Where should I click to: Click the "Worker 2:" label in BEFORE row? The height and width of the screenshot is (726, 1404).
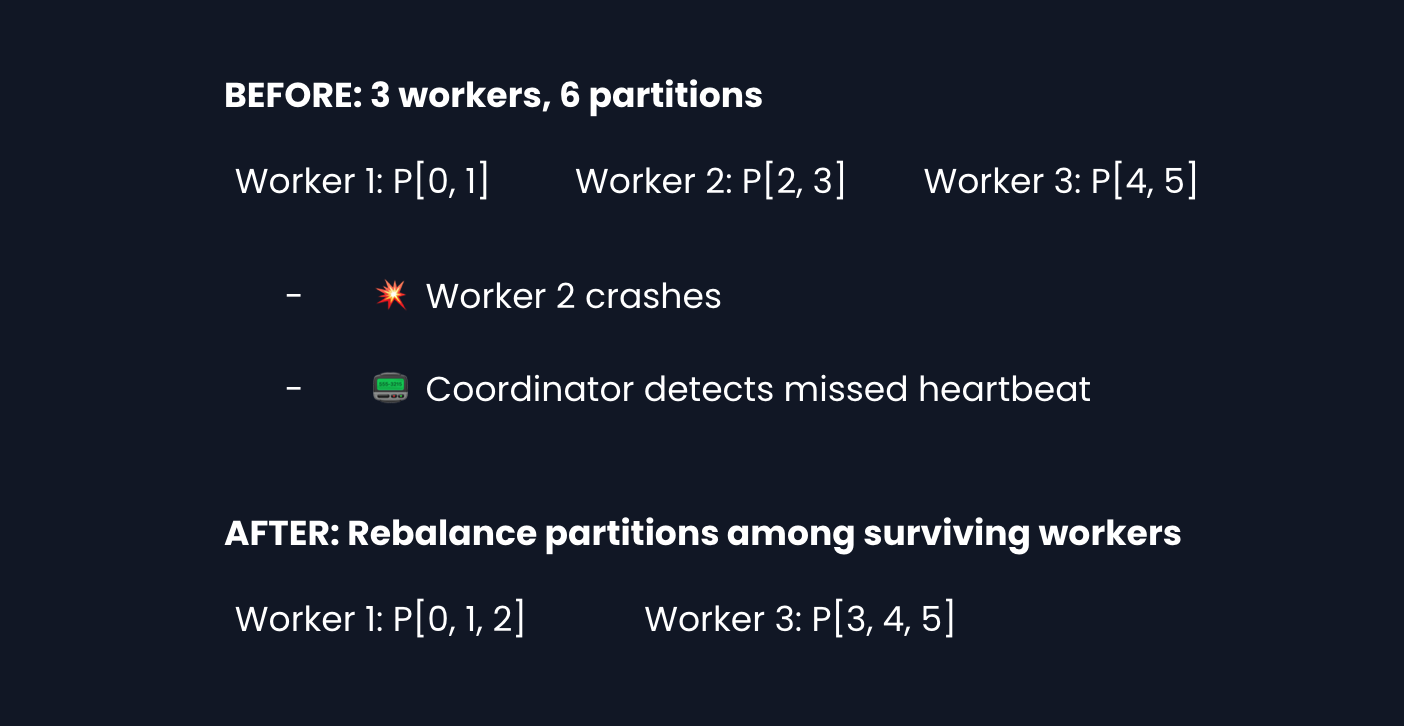[654, 181]
